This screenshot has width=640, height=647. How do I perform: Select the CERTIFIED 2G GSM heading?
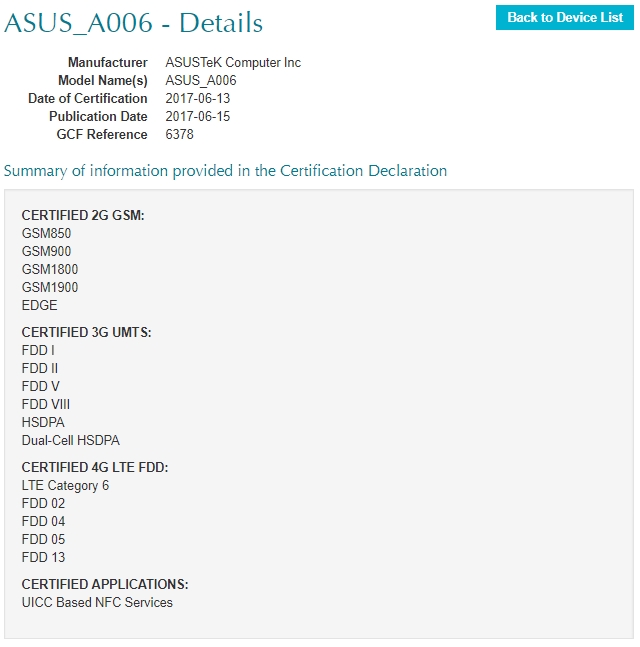83,215
